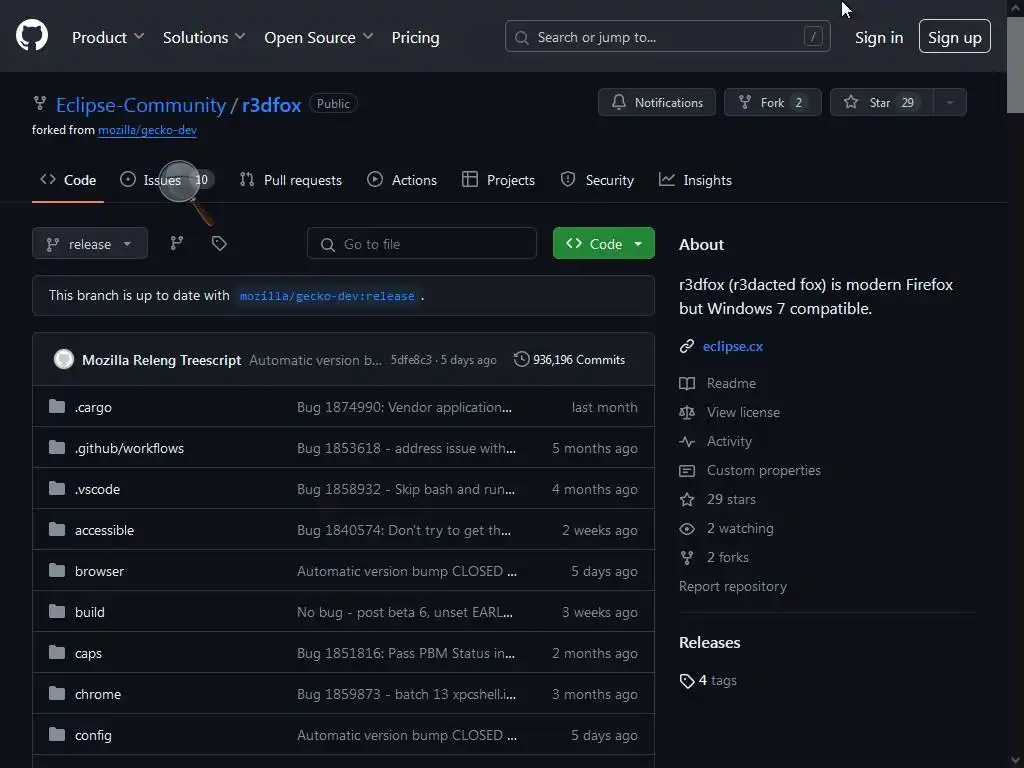Click the Fork button

coord(773,103)
